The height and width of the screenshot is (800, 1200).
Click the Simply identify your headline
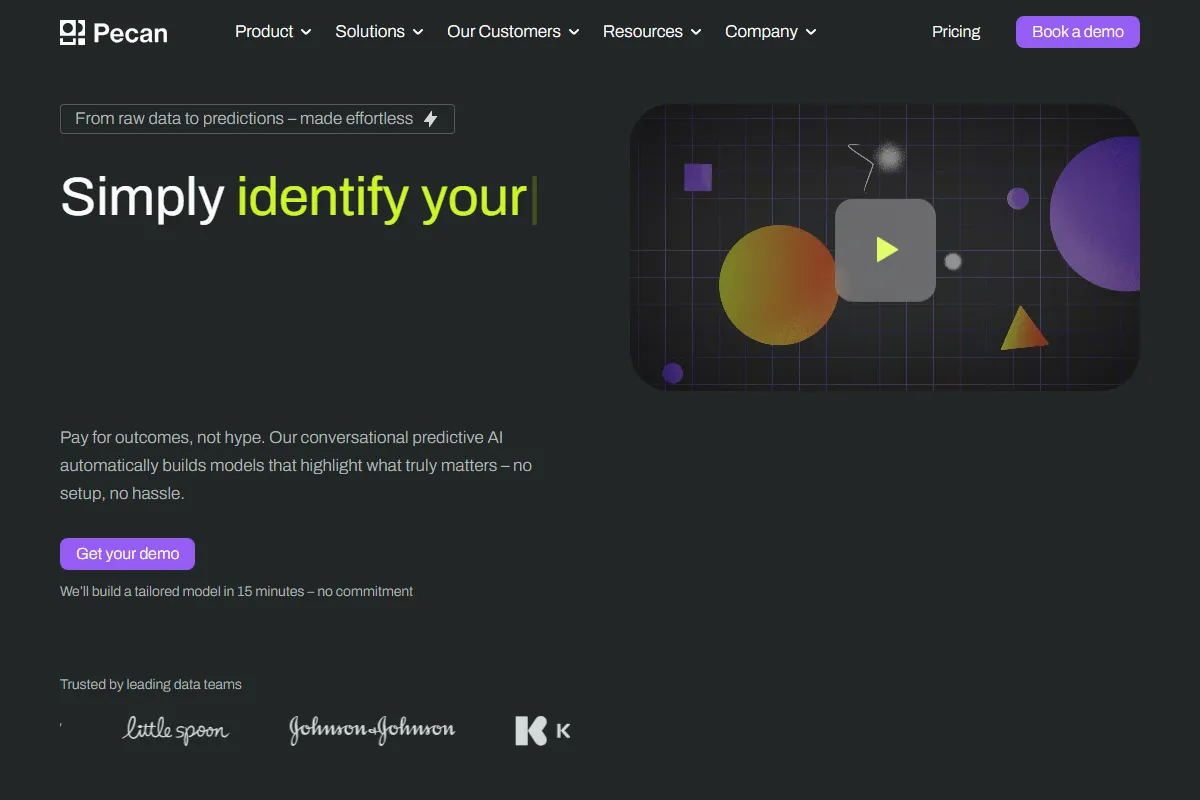(294, 197)
